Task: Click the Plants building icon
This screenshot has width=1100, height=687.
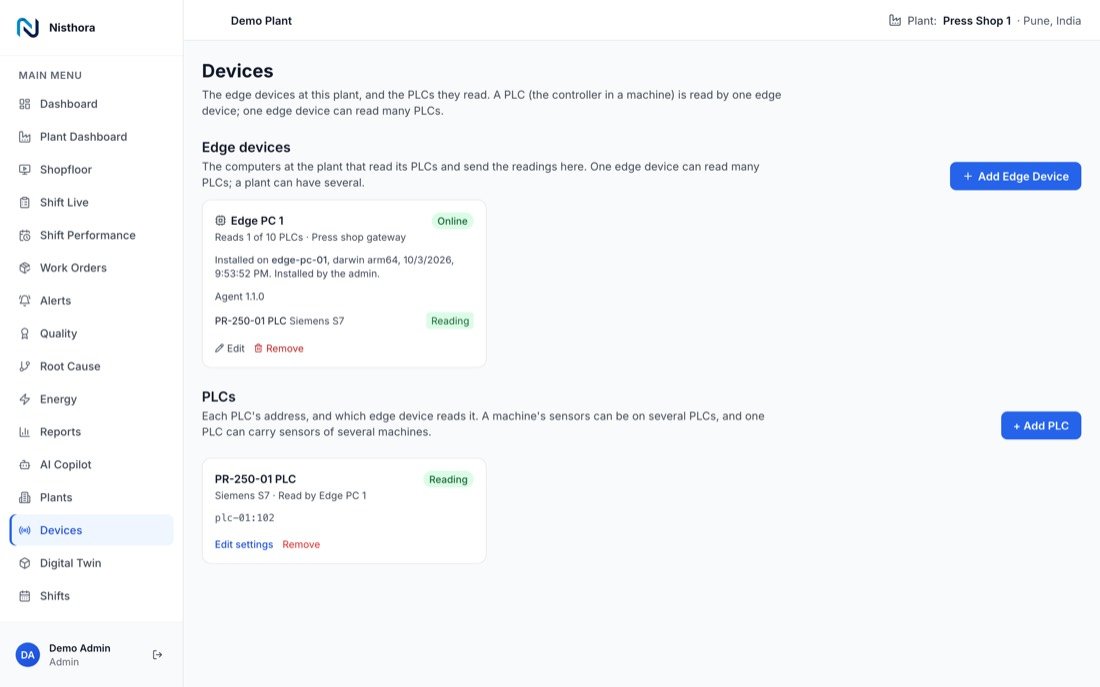Action: click(25, 498)
